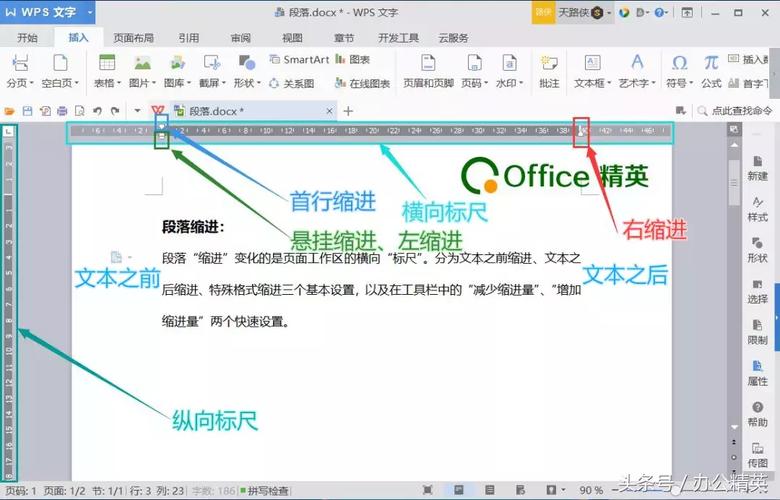The height and width of the screenshot is (500, 780).
Task: Save the document with the disk icon
Action: coord(27,111)
